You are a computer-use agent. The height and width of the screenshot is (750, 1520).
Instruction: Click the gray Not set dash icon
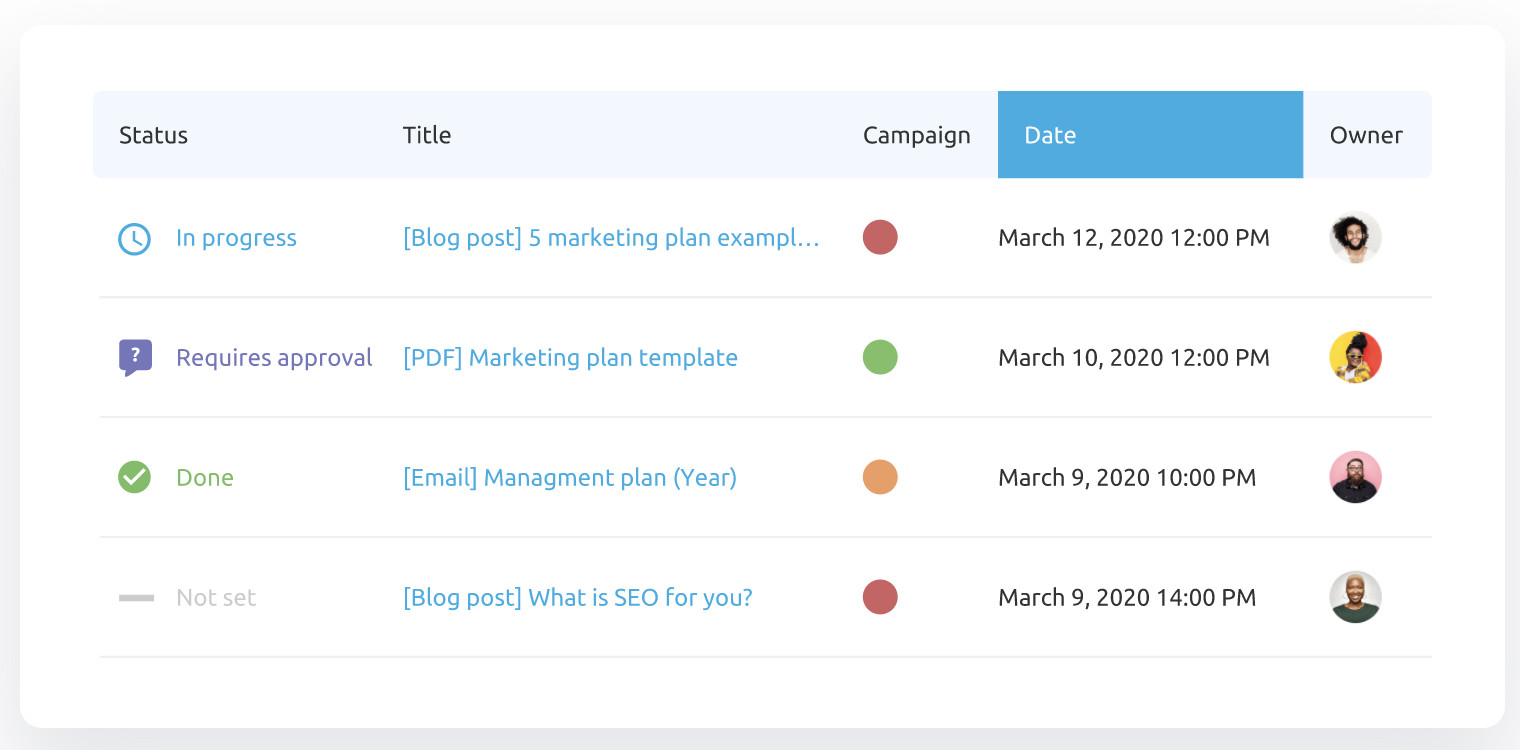click(136, 598)
